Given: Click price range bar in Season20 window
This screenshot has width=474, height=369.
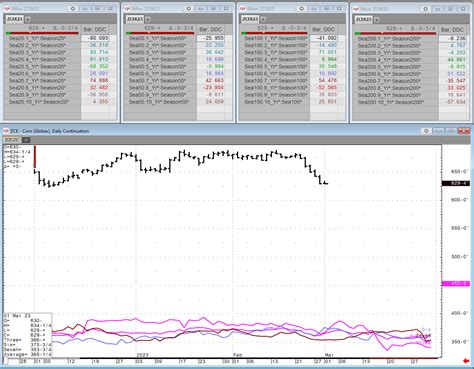Looking at the screenshot, I should pos(42,33).
